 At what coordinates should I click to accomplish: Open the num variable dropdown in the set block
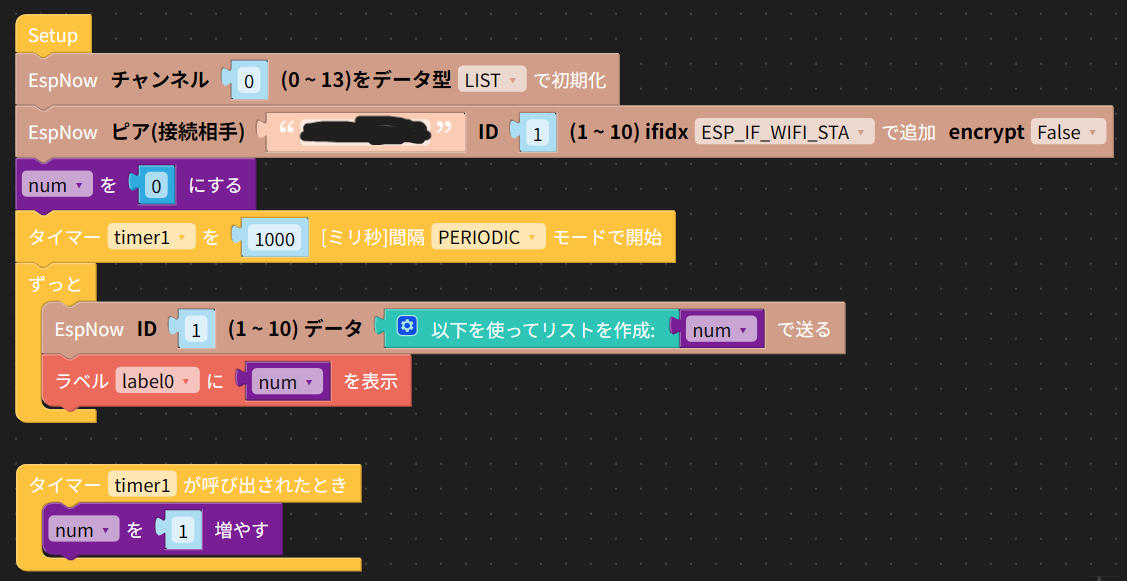click(x=57, y=184)
